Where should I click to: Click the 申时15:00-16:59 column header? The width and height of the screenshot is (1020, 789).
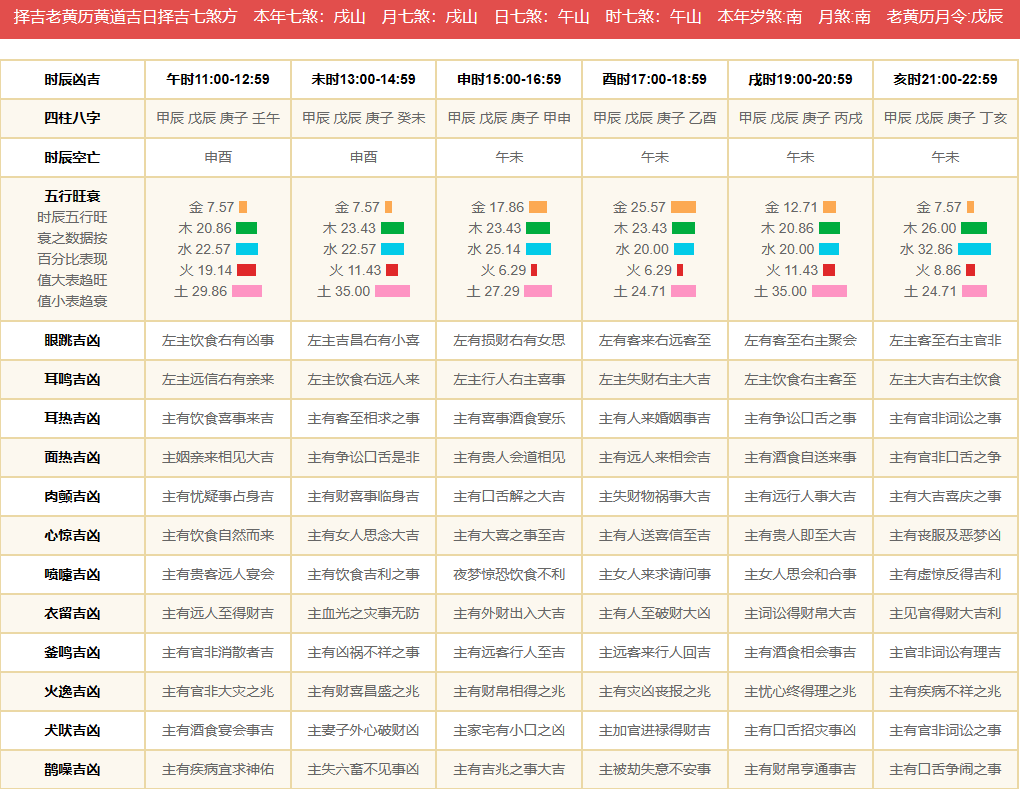509,79
